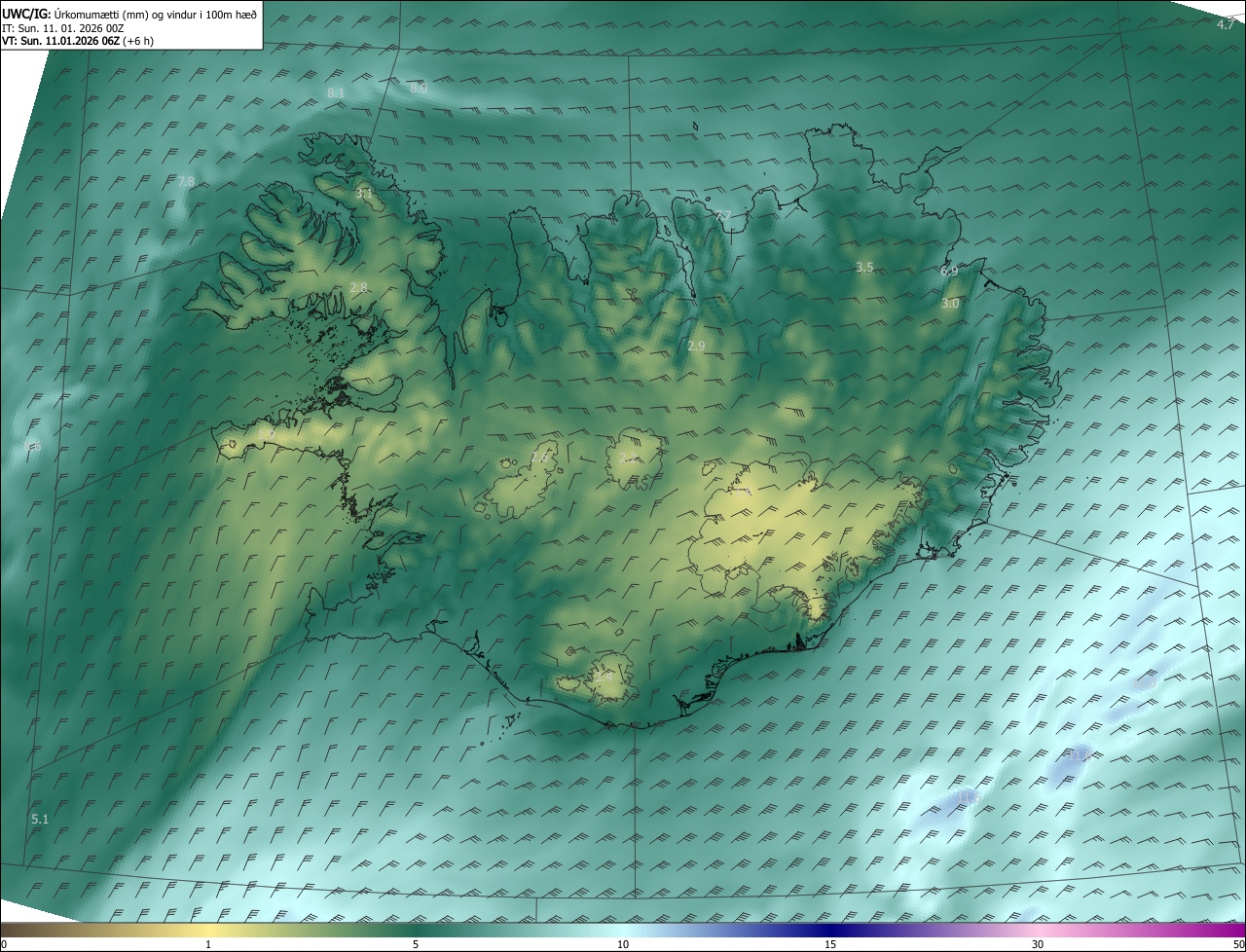Click the colorbar tick label 10

pyautogui.click(x=623, y=944)
